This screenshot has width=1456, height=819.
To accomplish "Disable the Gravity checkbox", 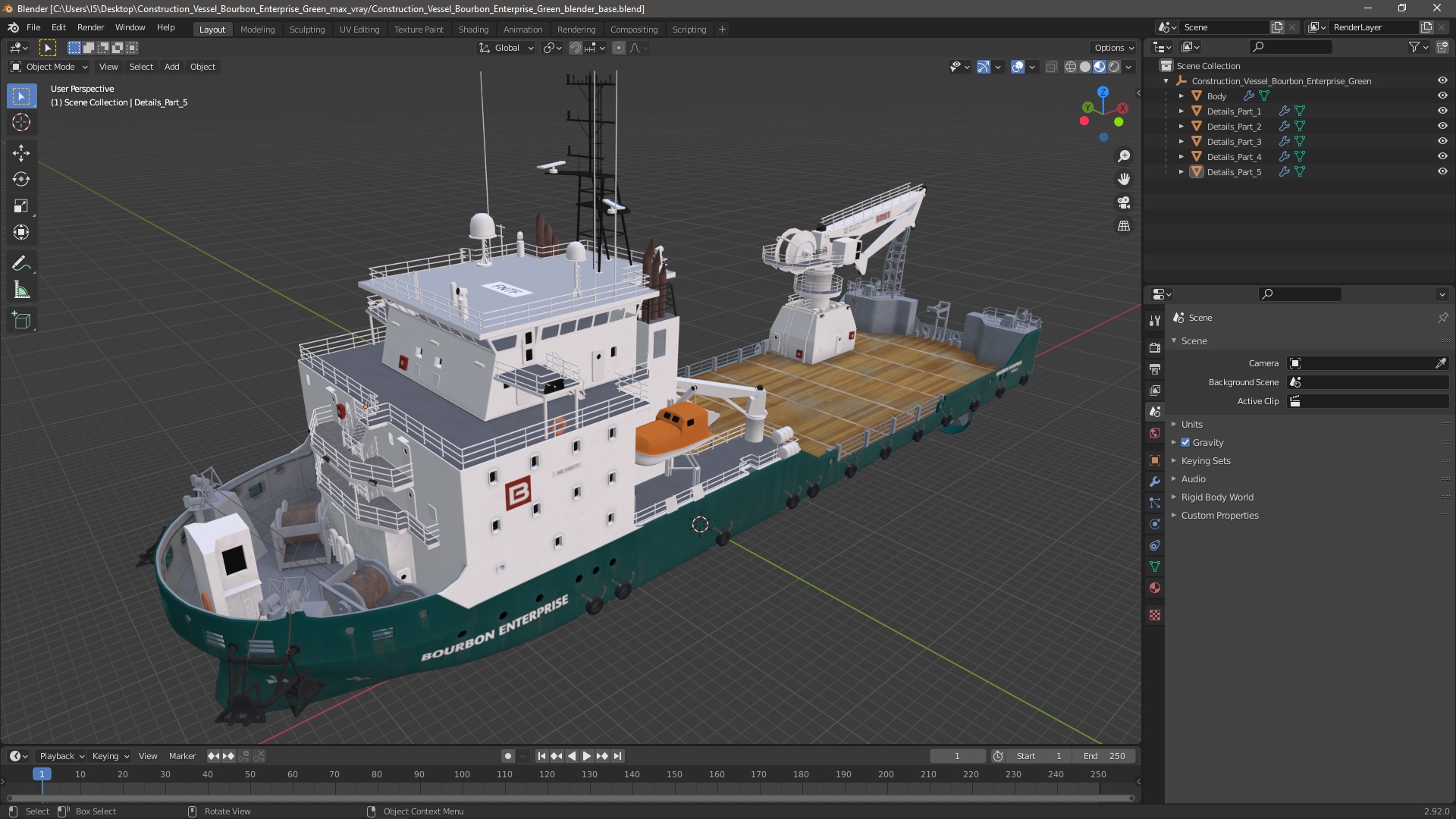I will tap(1185, 442).
